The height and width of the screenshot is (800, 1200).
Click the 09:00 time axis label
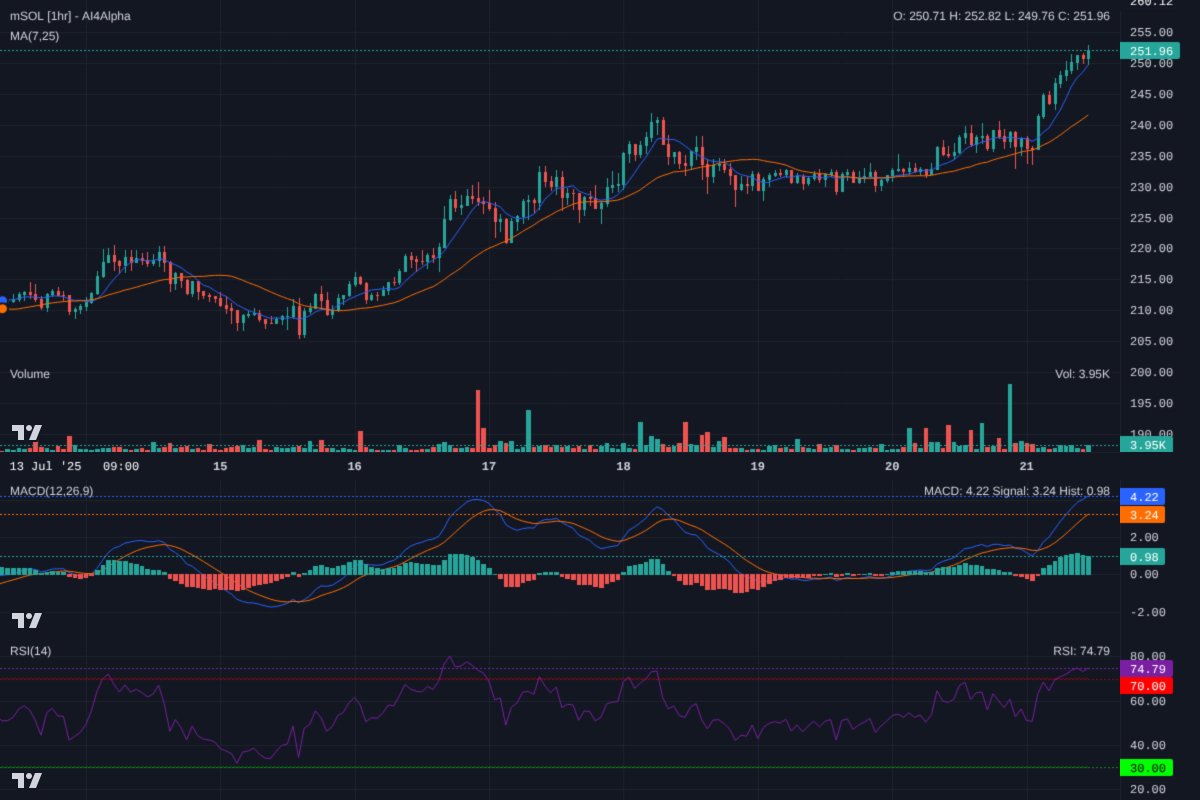(121, 467)
